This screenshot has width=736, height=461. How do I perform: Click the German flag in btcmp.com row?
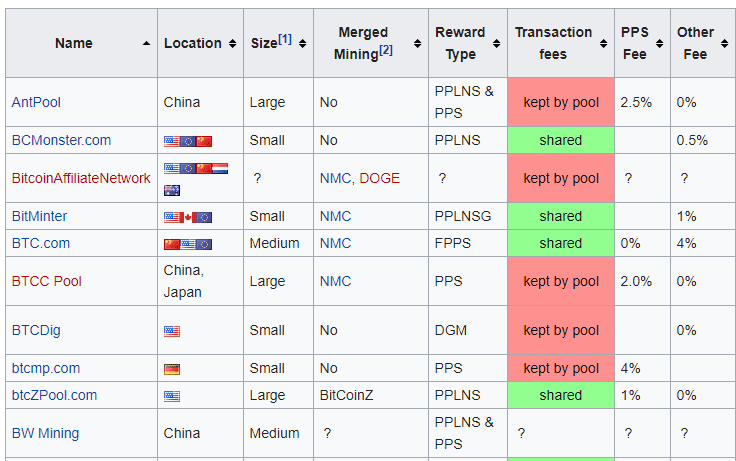click(x=172, y=369)
